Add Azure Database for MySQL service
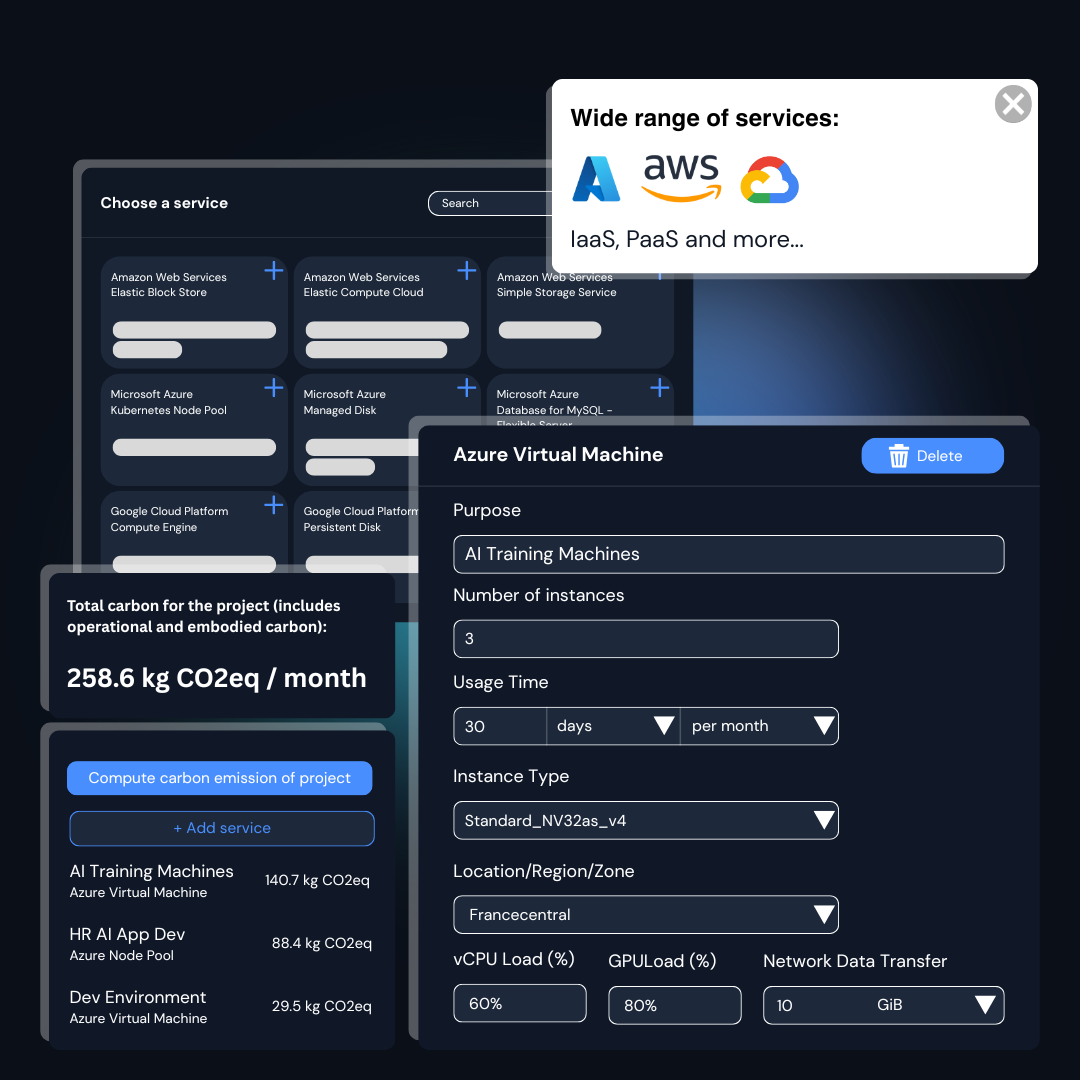1080x1080 pixels. click(659, 388)
